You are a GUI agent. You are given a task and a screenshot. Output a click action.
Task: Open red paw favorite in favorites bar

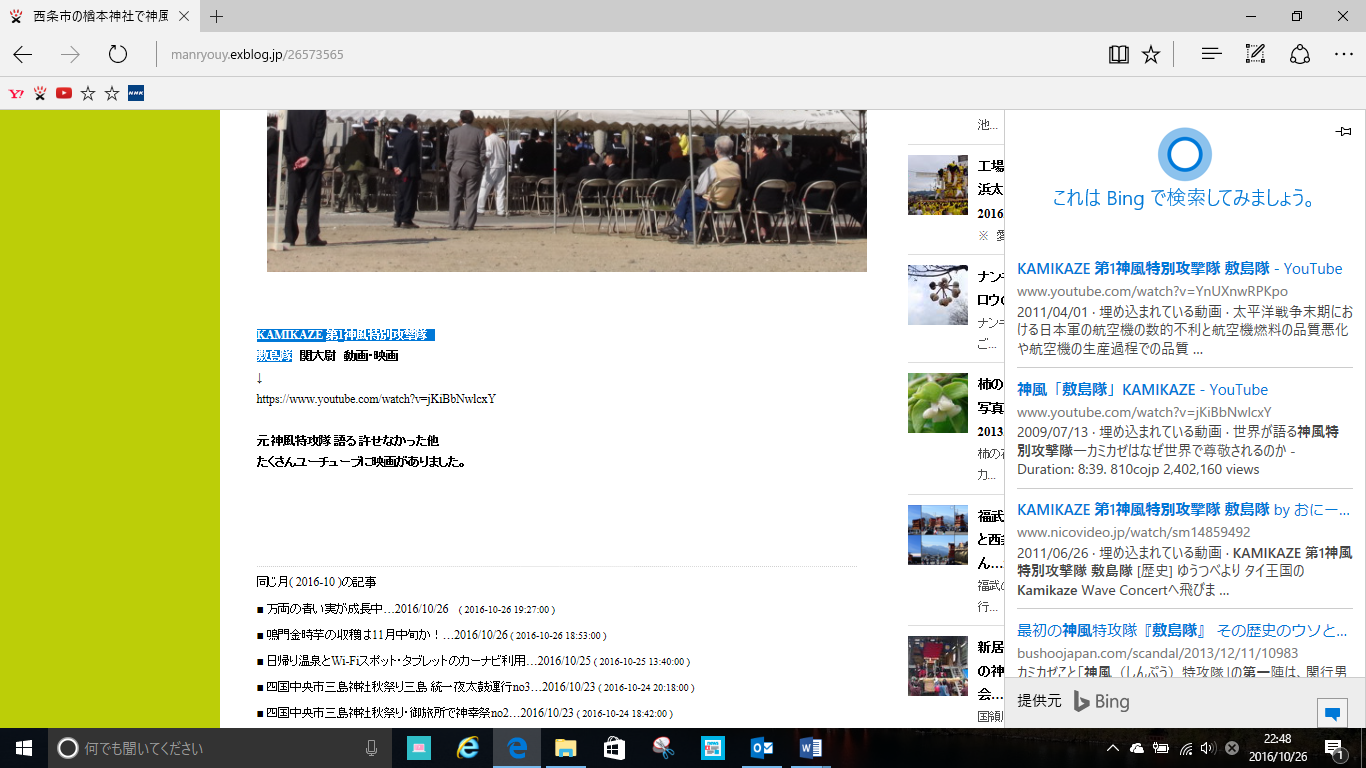40,93
